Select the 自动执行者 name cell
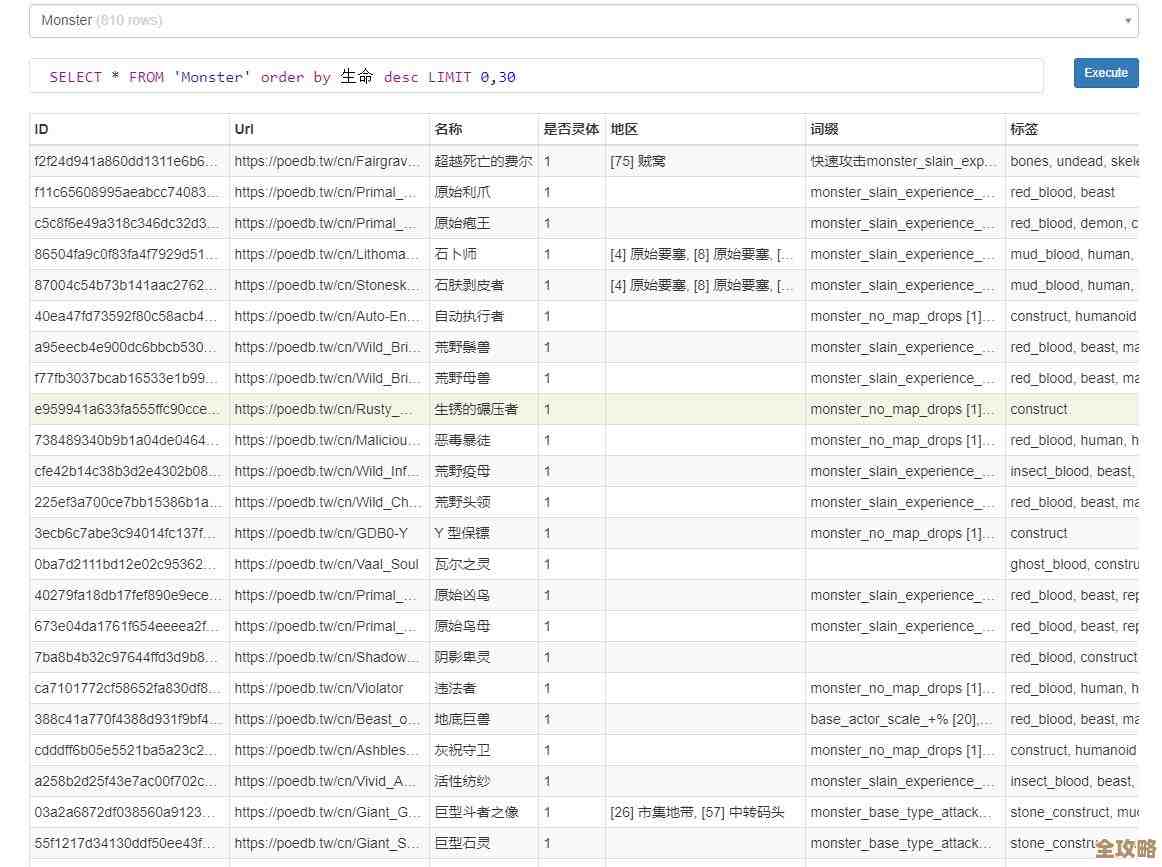 469,316
